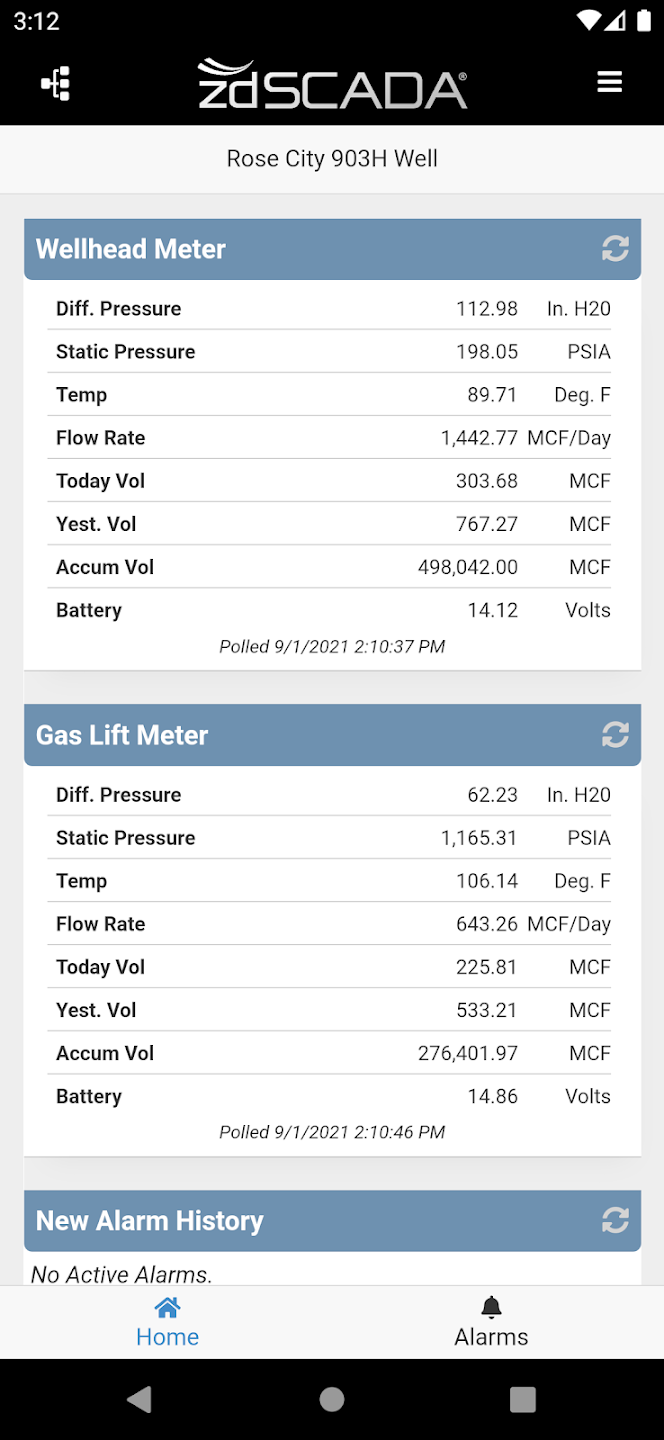The height and width of the screenshot is (1440, 664).
Task: Tap the Android recent apps square button
Action: [x=523, y=1399]
